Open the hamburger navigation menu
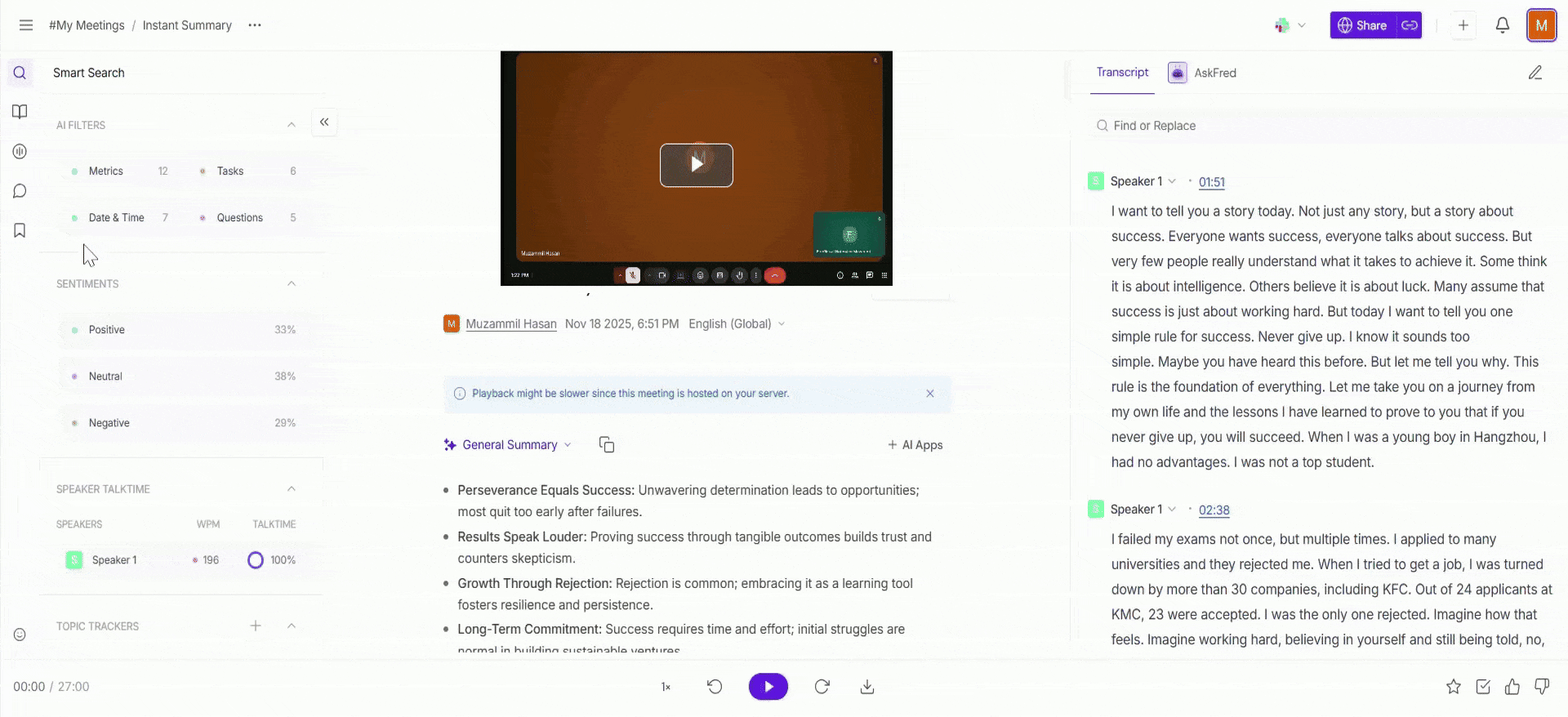 pos(26,25)
